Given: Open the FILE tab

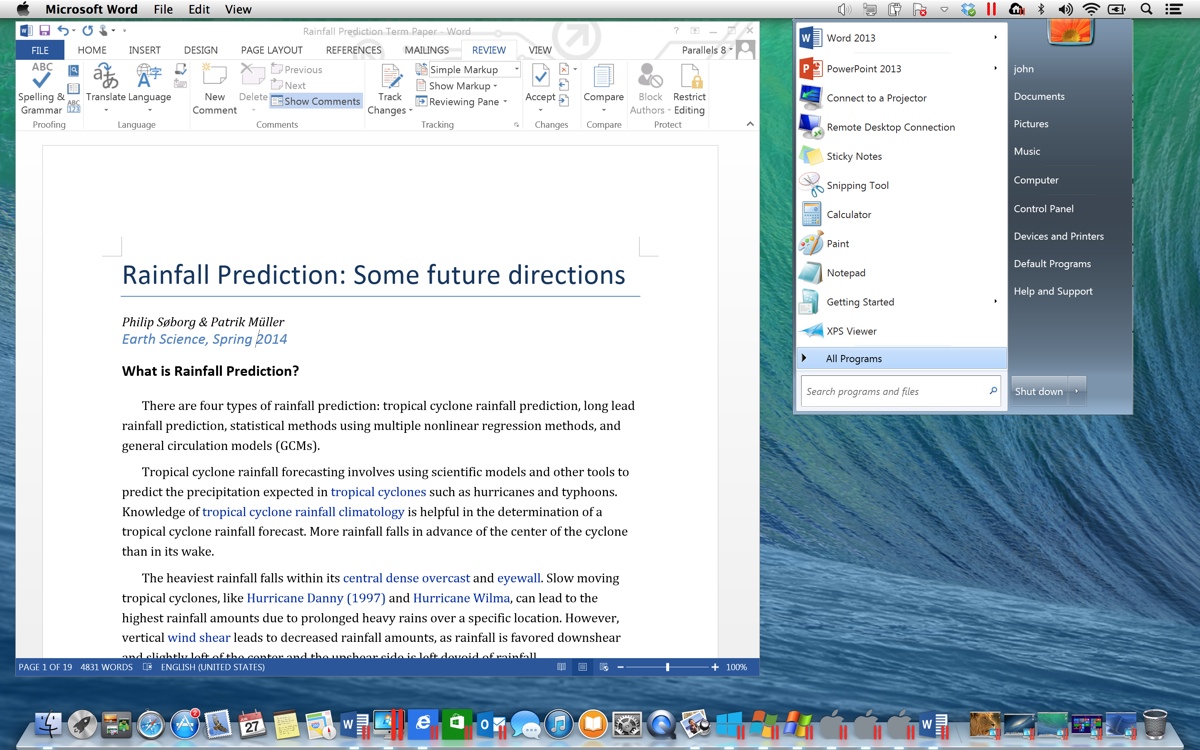Looking at the screenshot, I should click(x=40, y=50).
